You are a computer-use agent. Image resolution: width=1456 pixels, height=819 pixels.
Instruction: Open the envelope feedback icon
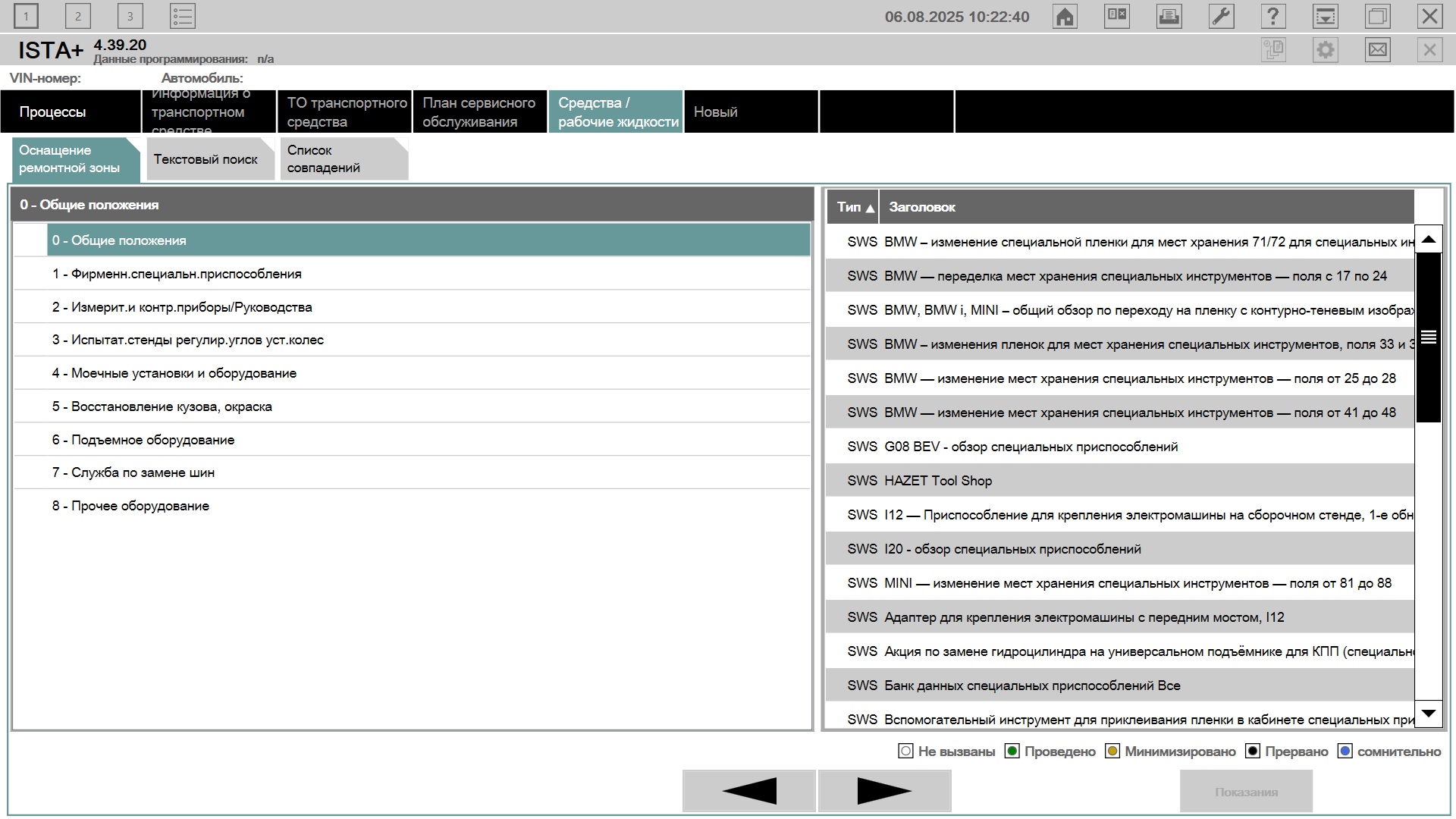(1377, 50)
